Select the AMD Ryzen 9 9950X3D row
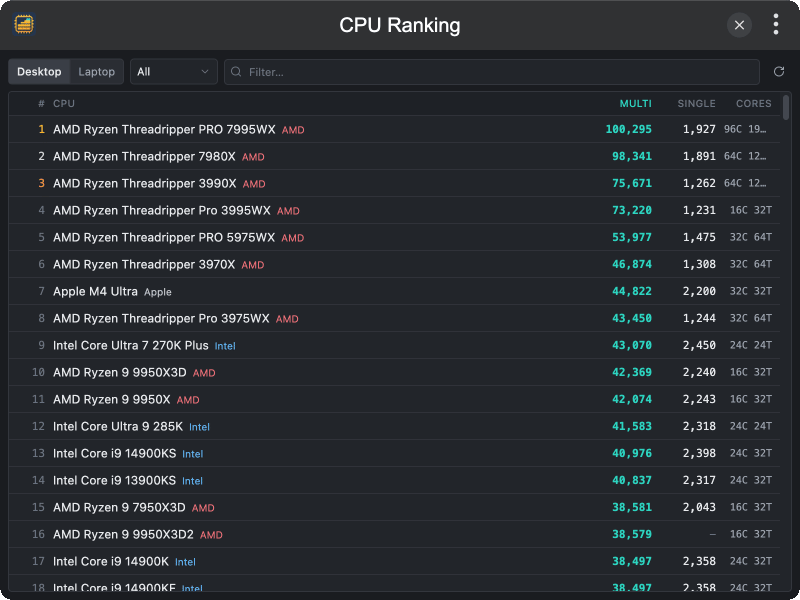Viewport: 800px width, 600px height. coord(394,372)
